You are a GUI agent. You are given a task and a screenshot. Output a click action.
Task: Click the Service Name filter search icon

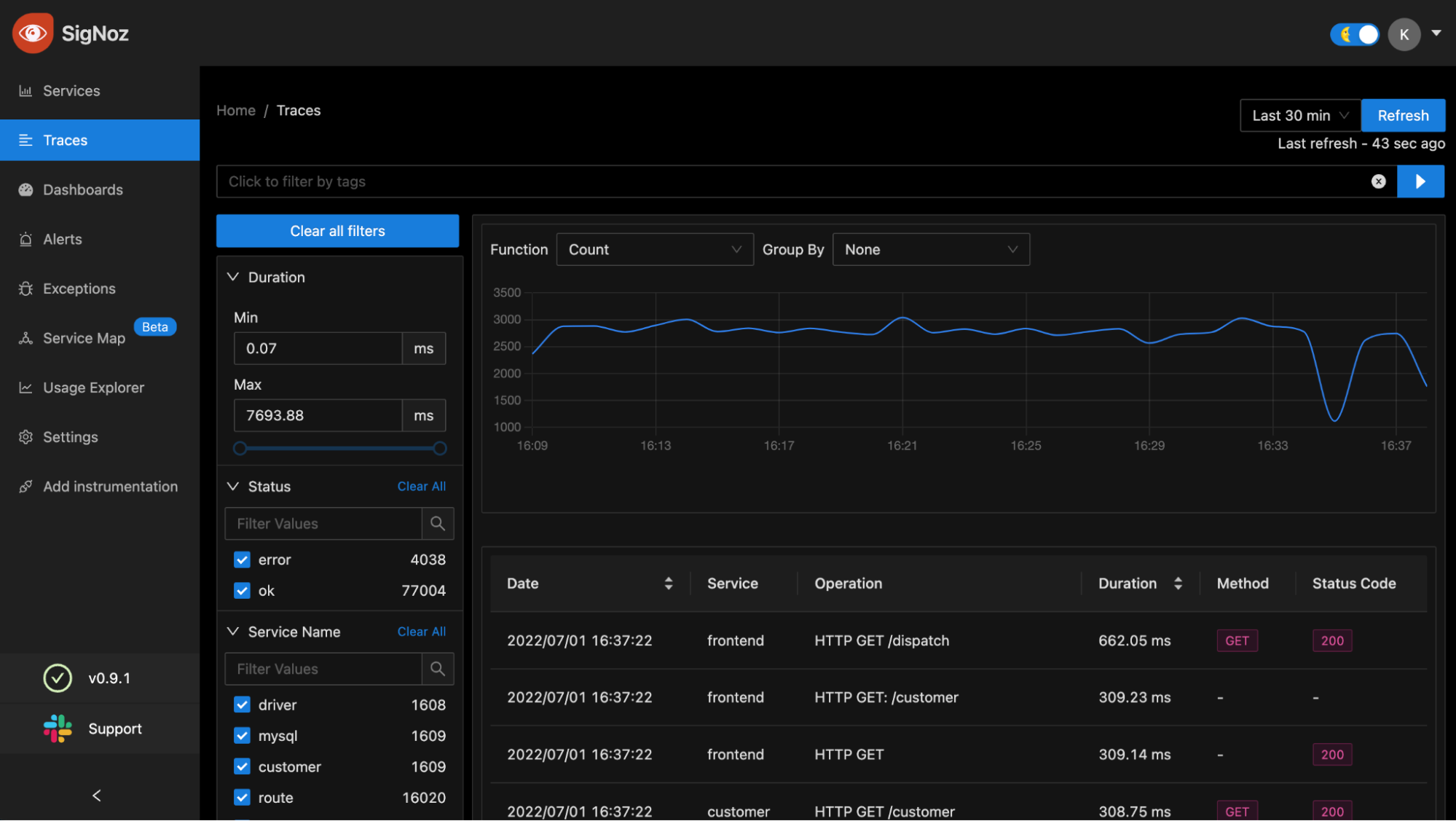tap(438, 669)
